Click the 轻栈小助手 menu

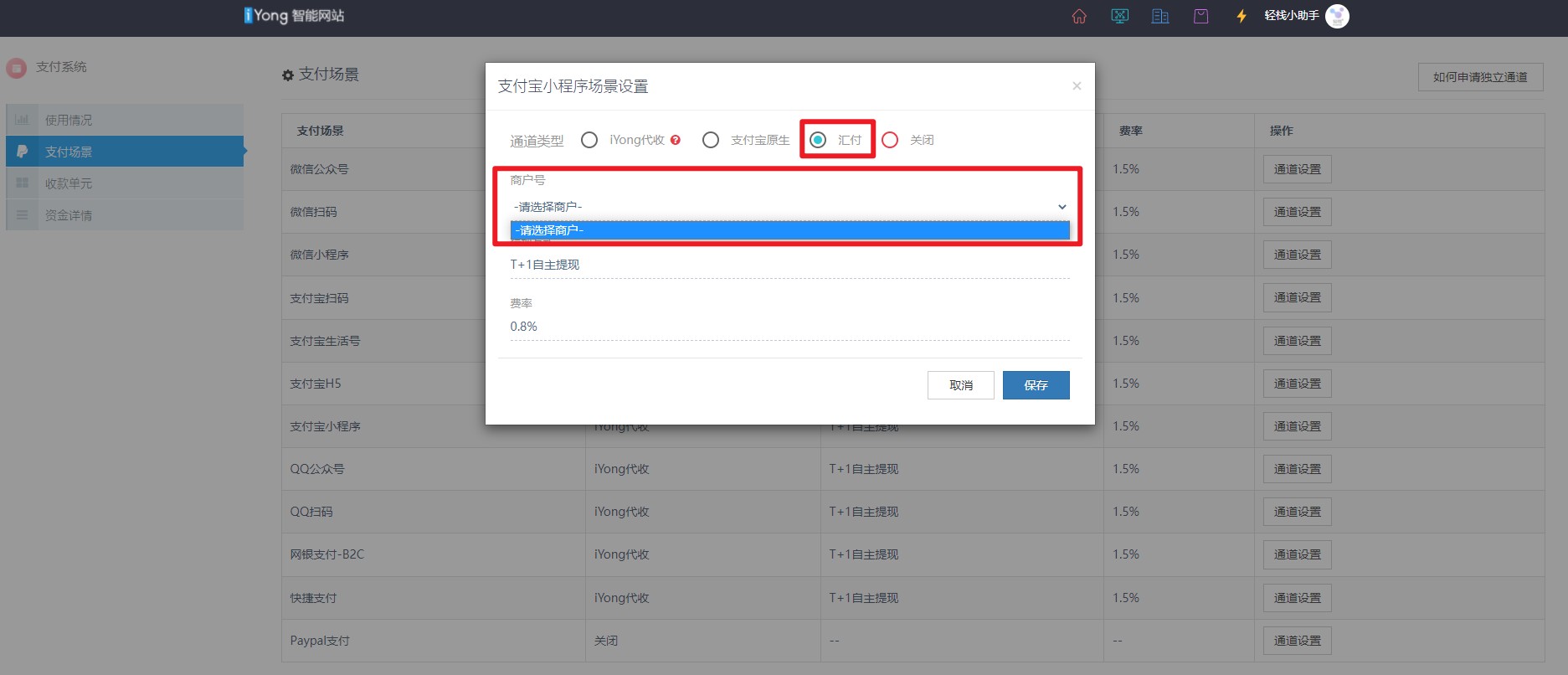pyautogui.click(x=1292, y=16)
